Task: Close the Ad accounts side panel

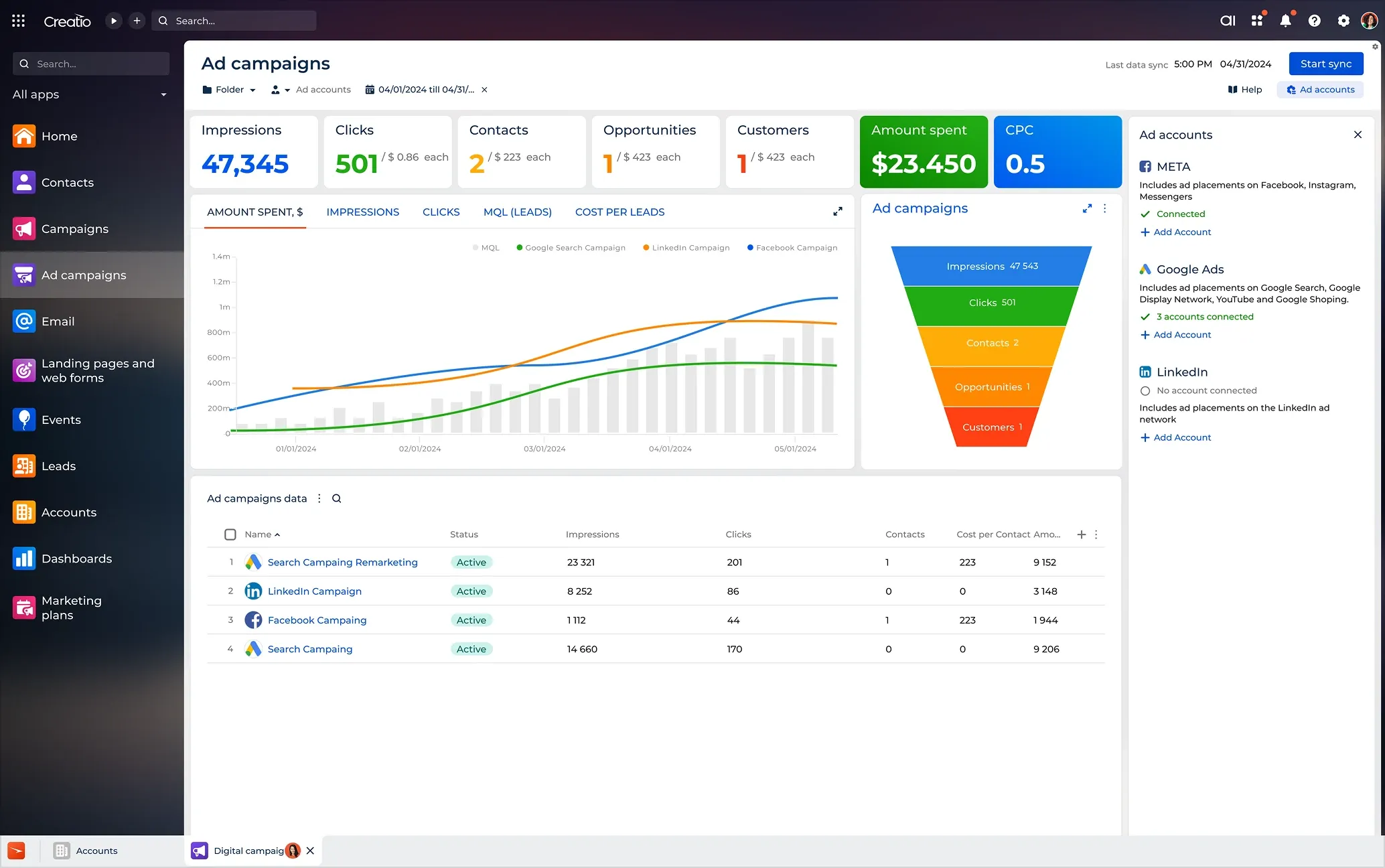Action: point(1358,135)
